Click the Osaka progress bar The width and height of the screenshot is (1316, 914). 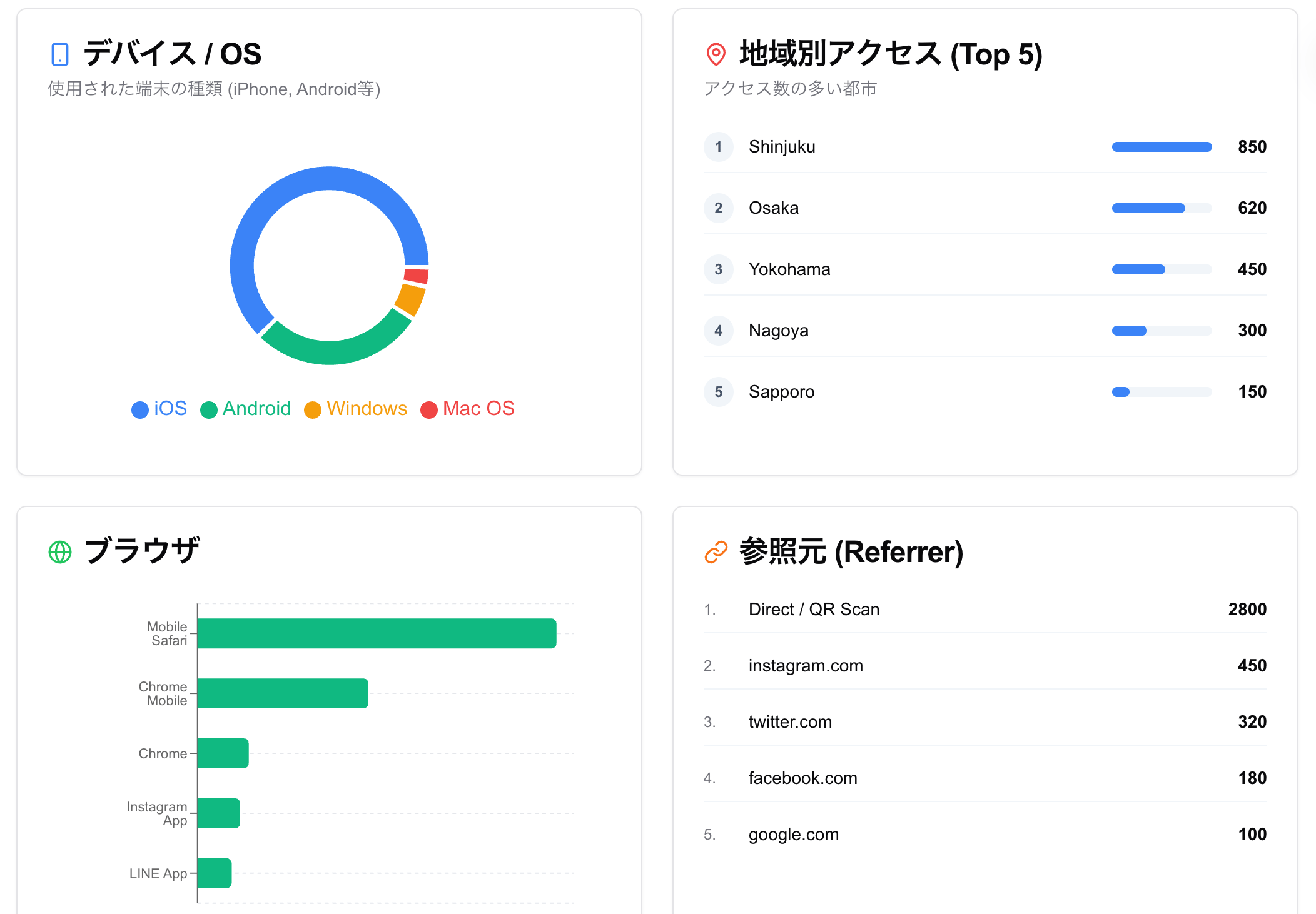(x=1161, y=208)
